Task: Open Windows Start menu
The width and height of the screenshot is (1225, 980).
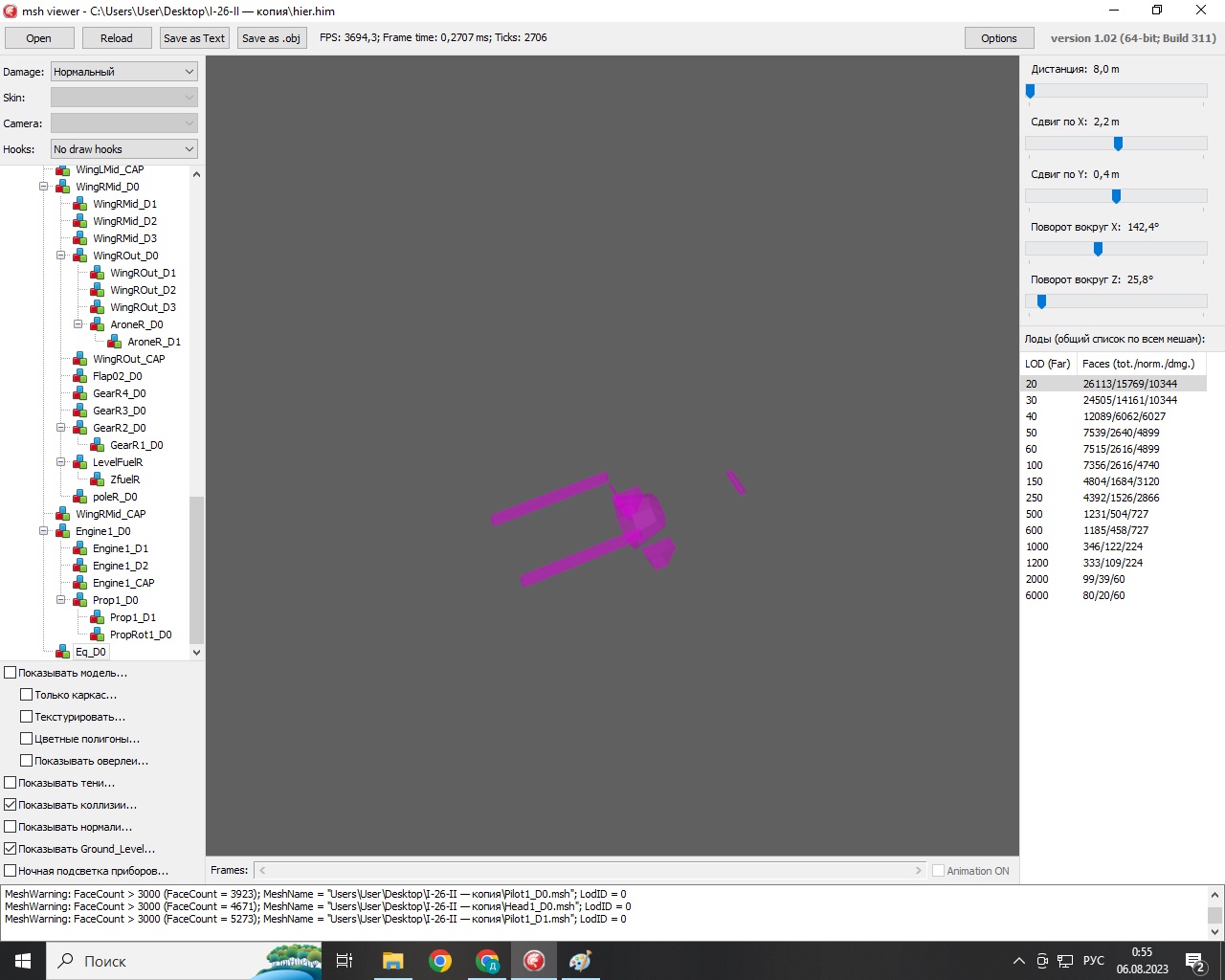Action: (23, 961)
